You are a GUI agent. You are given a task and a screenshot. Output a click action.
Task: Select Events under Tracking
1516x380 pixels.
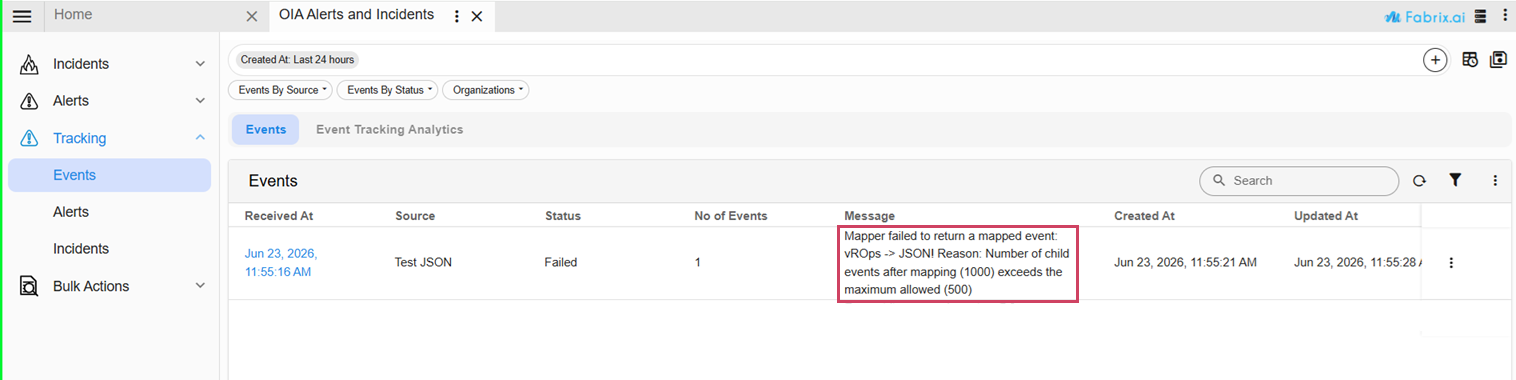click(x=109, y=175)
